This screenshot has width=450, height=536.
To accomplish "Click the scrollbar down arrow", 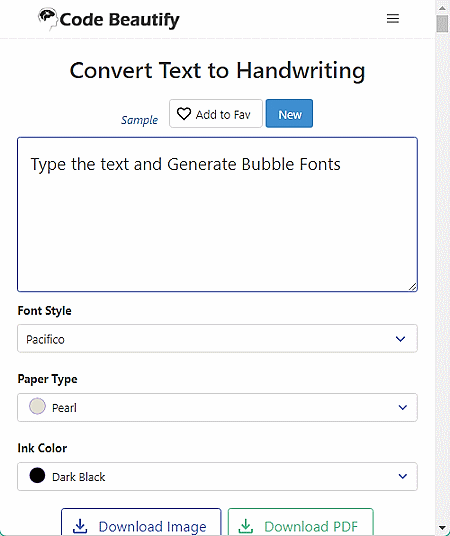I will point(442,527).
